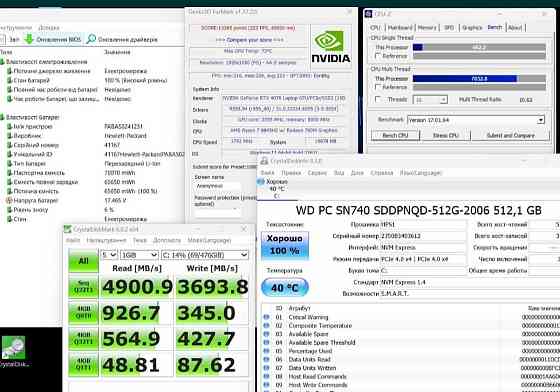
Task: Click the 87.62 write result cell
Action: pos(212,365)
